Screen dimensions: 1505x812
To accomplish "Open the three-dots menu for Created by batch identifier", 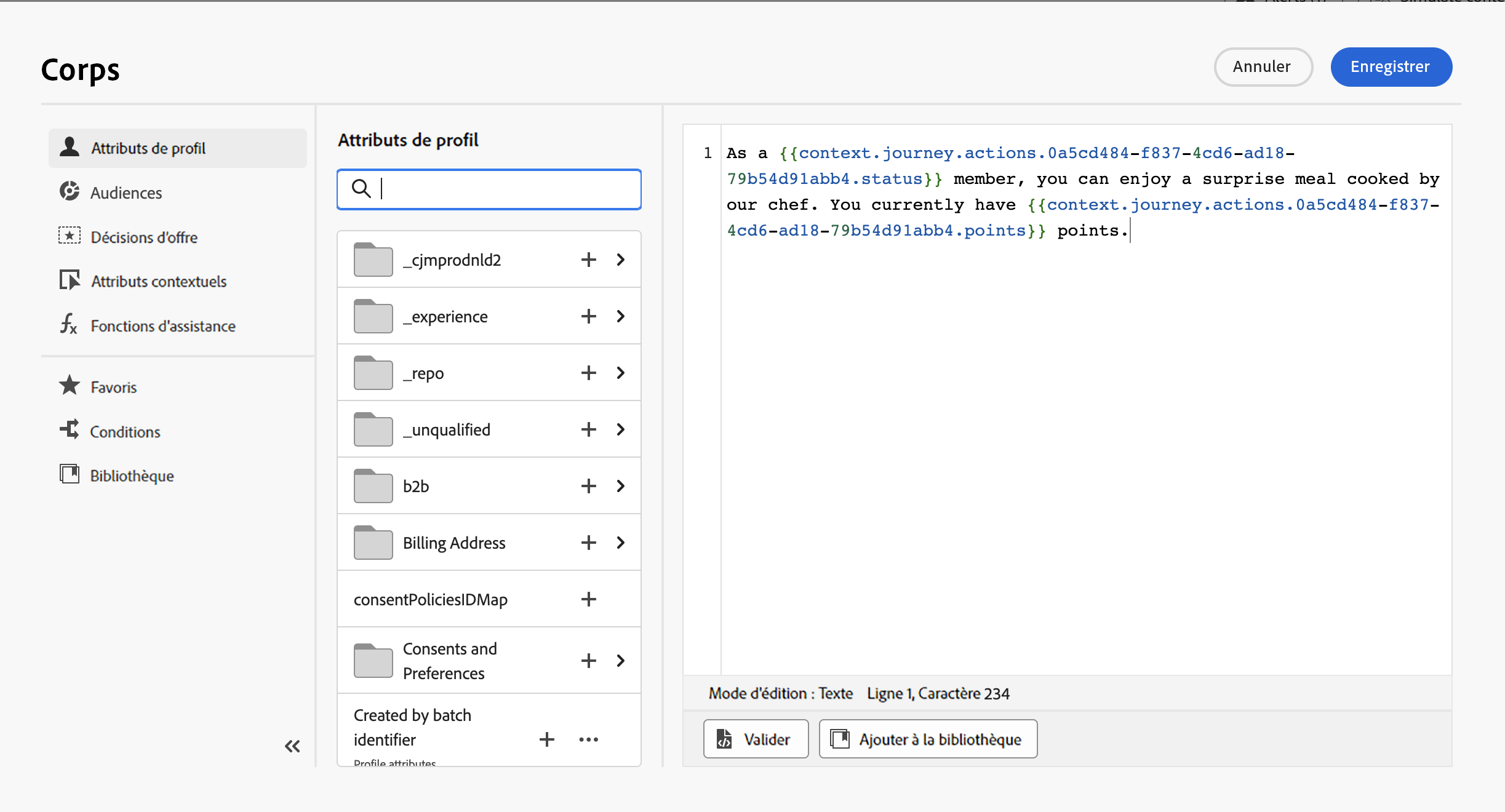I will 588,739.
